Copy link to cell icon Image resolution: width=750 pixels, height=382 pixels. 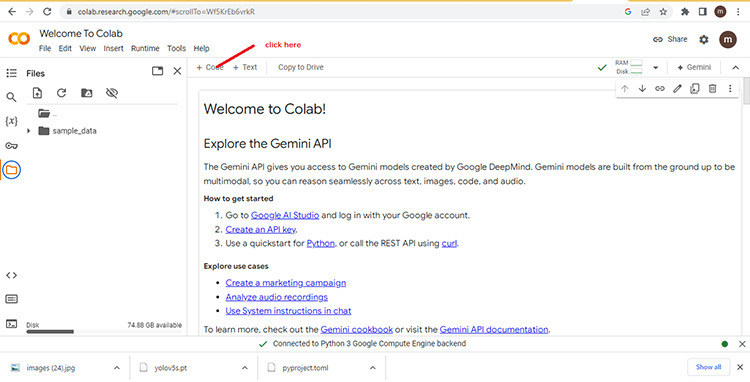(x=660, y=88)
